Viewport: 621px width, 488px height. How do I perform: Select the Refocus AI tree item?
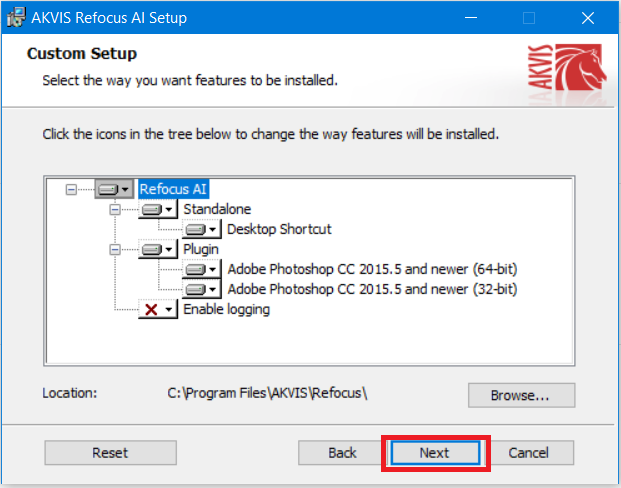tap(173, 189)
